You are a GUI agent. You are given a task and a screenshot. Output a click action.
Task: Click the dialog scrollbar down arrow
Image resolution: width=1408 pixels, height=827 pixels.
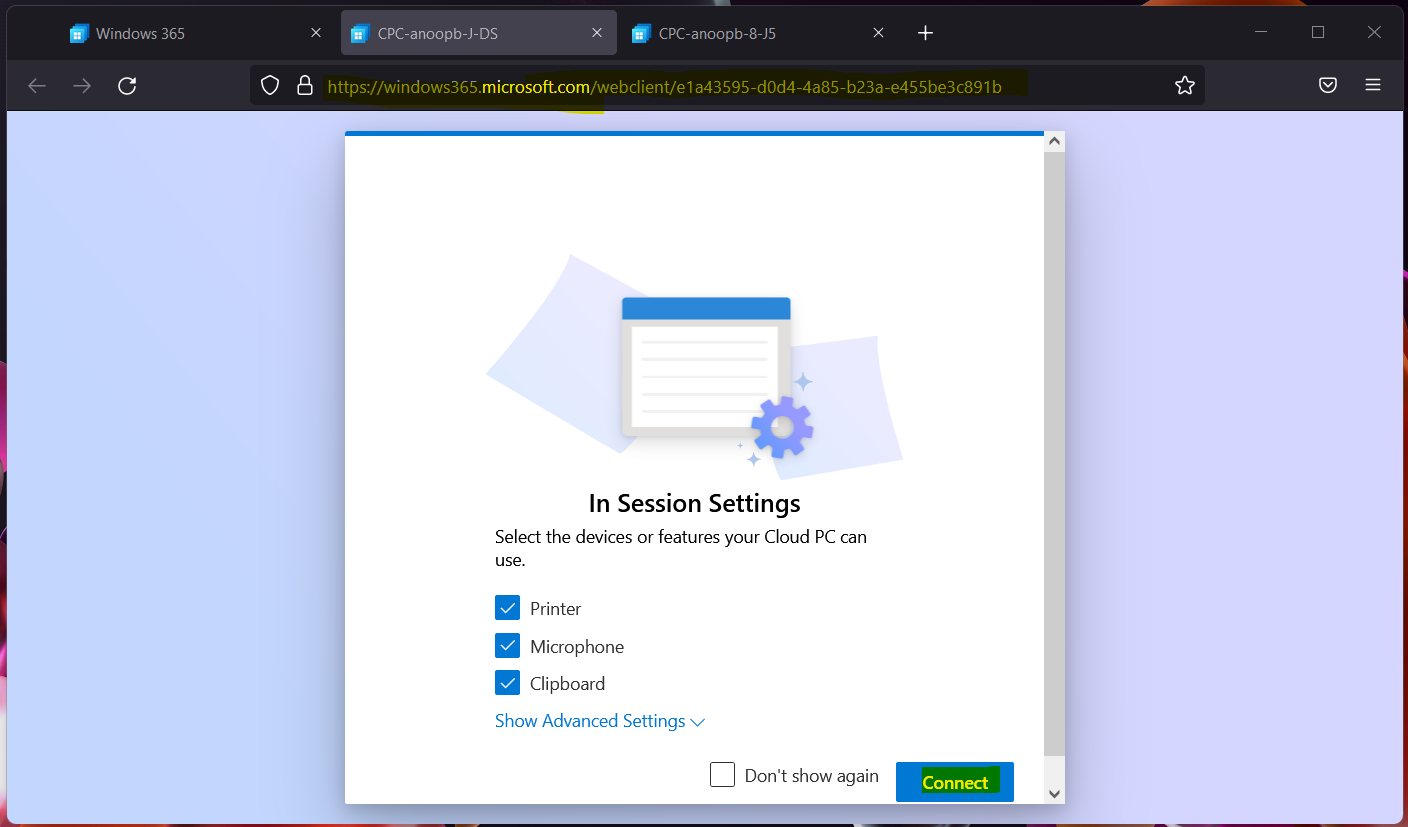(1054, 793)
